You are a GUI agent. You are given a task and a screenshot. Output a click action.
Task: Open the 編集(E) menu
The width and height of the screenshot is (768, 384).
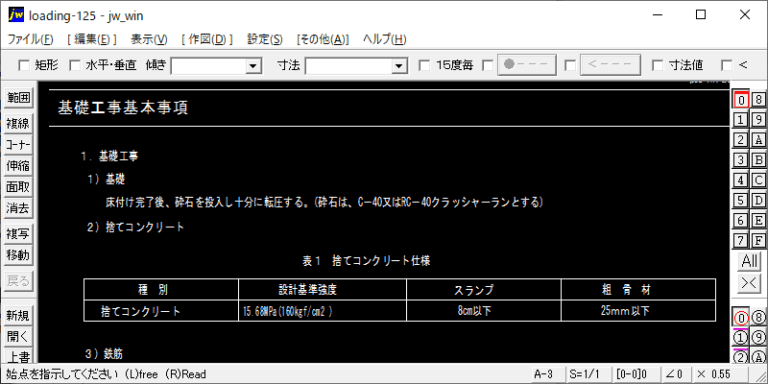pyautogui.click(x=92, y=39)
